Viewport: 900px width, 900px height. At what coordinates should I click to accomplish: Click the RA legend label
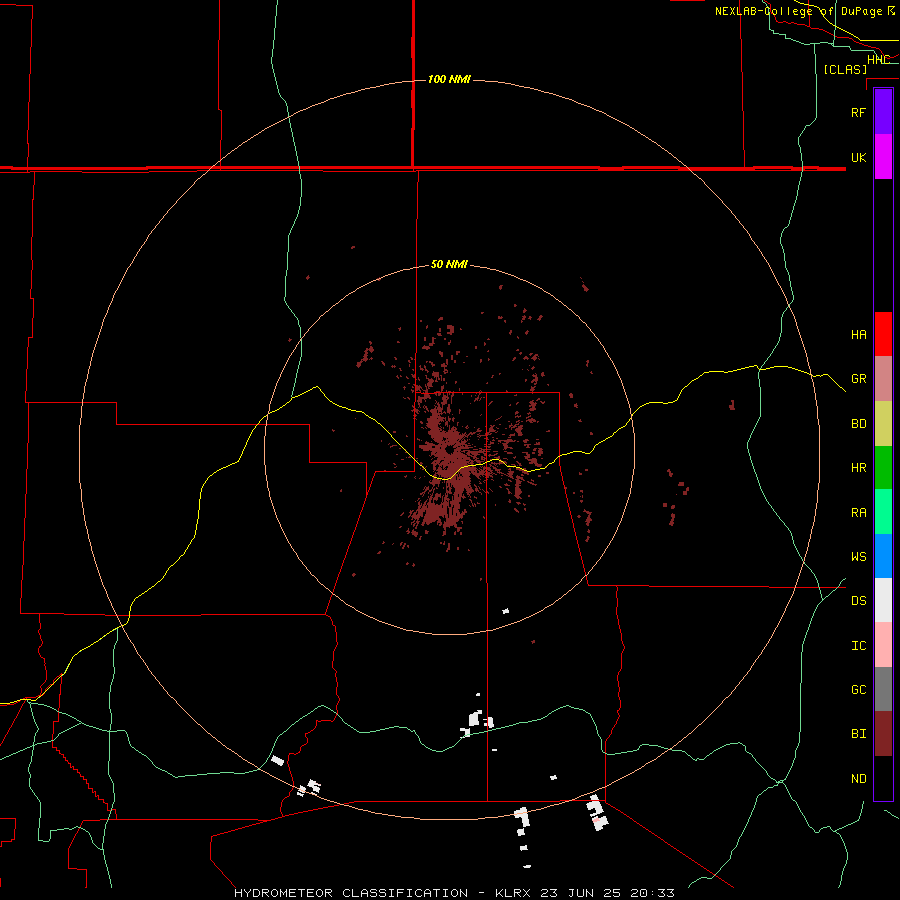pyautogui.click(x=858, y=513)
